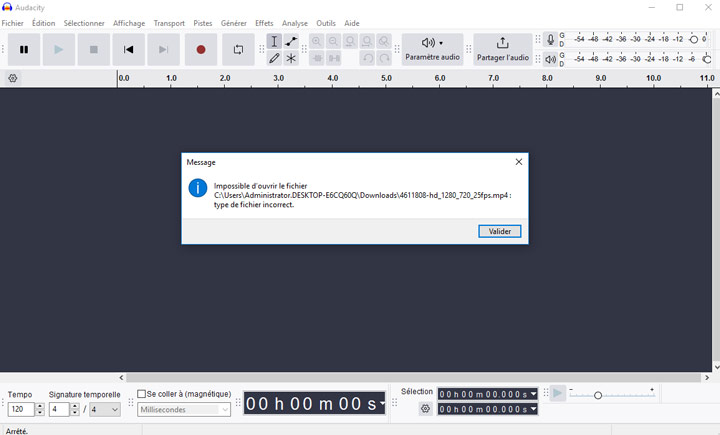Click the blue information icon in dialog
This screenshot has height=435, width=720.
(198, 188)
